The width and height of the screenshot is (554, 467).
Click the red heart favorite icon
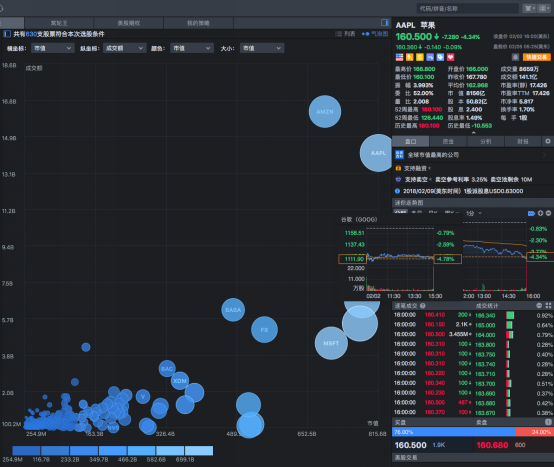click(450, 57)
